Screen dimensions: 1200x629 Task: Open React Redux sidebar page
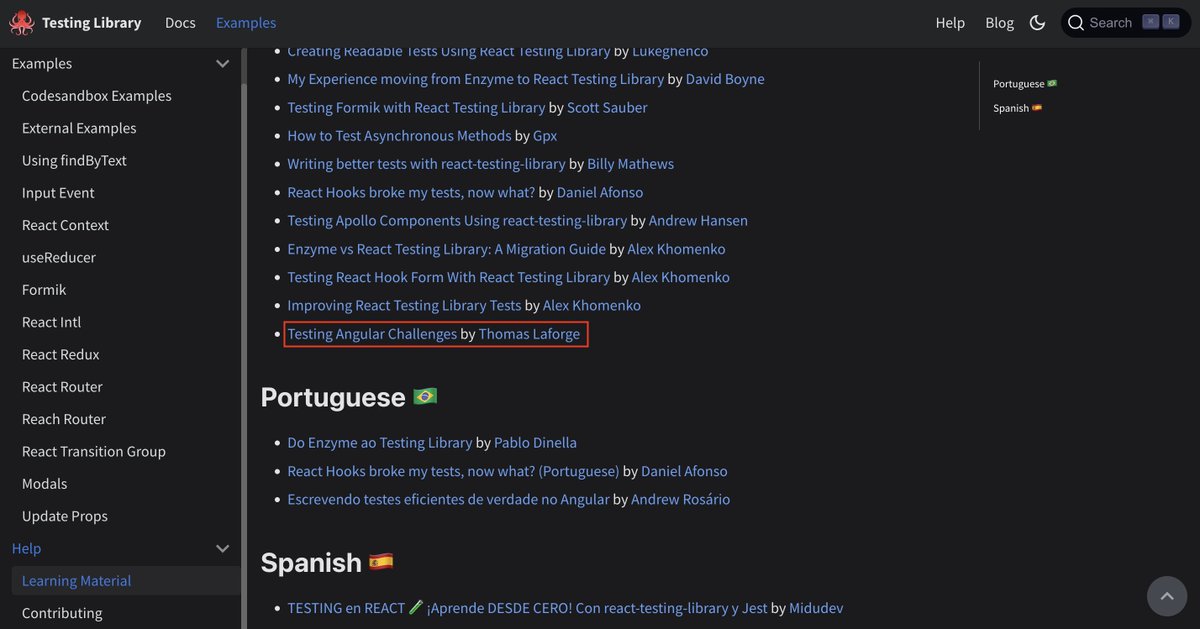pyautogui.click(x=61, y=355)
